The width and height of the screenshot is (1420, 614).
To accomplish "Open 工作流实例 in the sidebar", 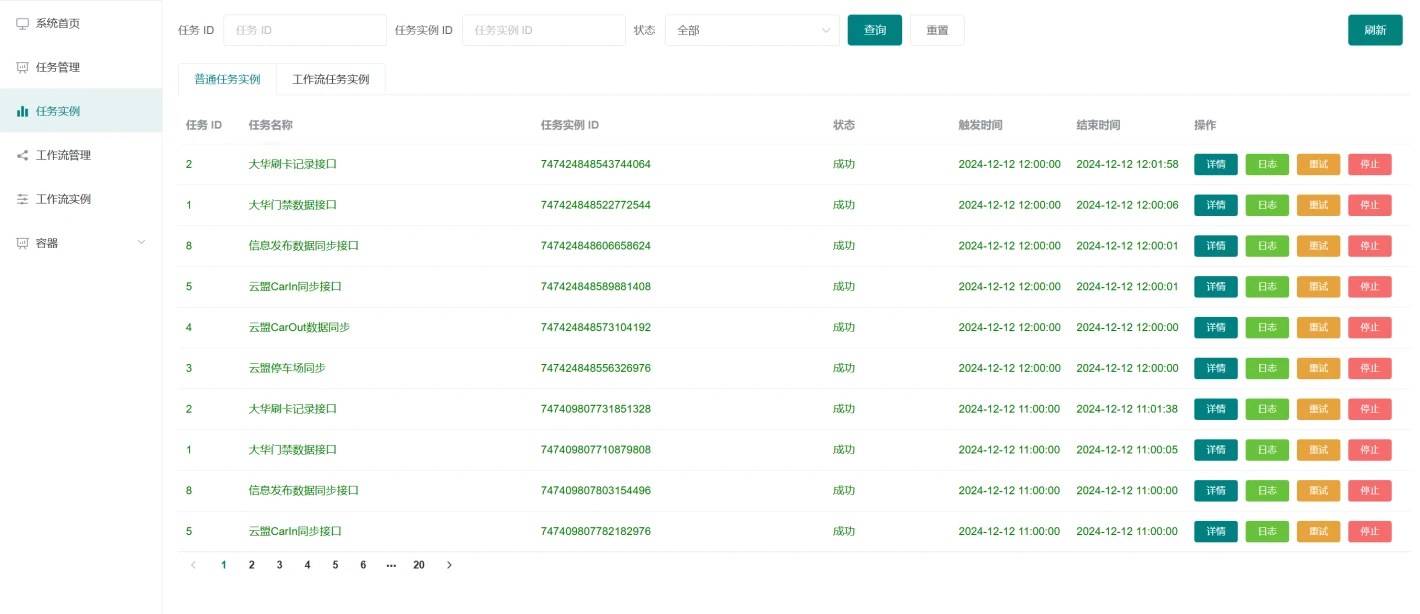I will (81, 199).
